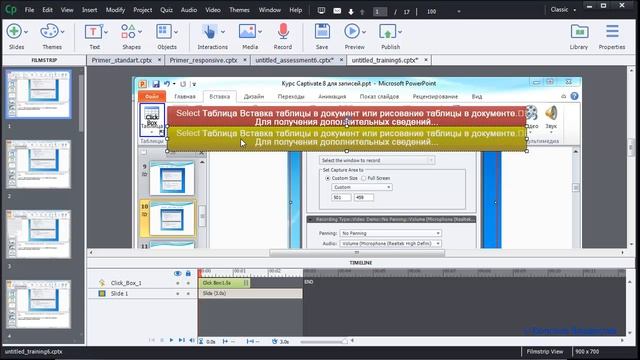Open the Themes menu in menu bar
Image resolution: width=640 pixels, height=360 pixels.
(x=239, y=10)
